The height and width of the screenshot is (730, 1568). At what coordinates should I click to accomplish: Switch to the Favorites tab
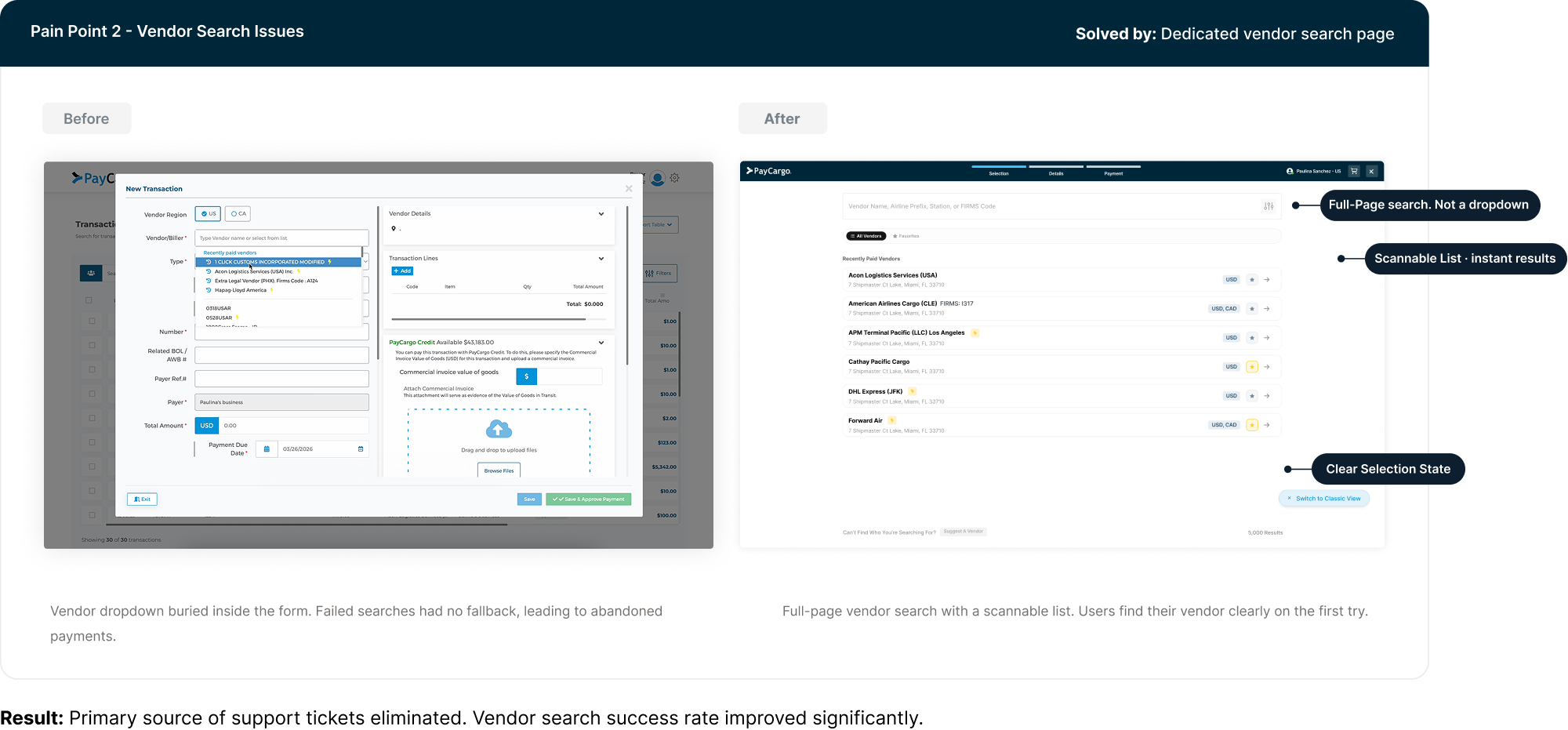[906, 236]
